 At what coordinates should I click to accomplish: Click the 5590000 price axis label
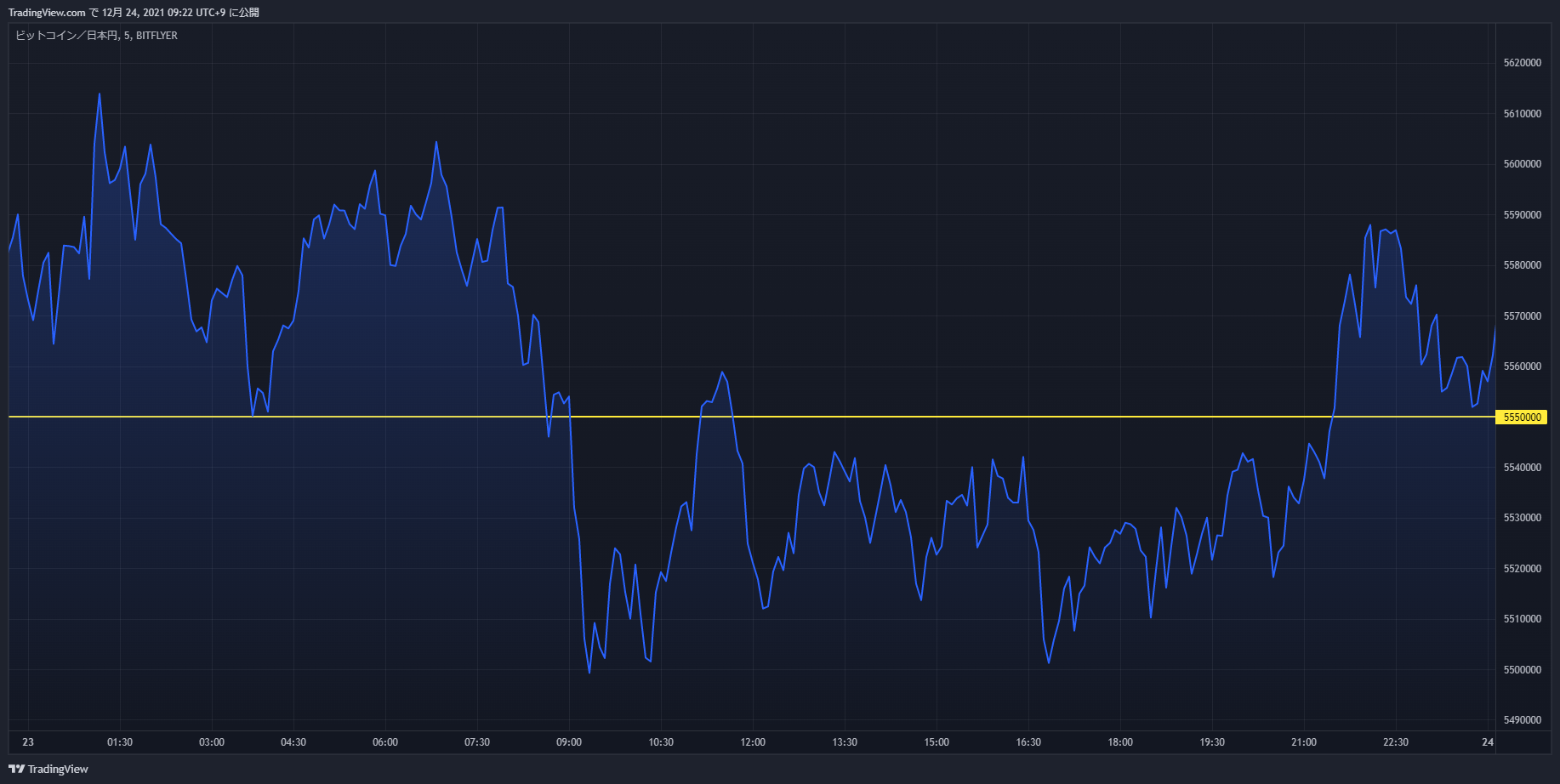1522,215
